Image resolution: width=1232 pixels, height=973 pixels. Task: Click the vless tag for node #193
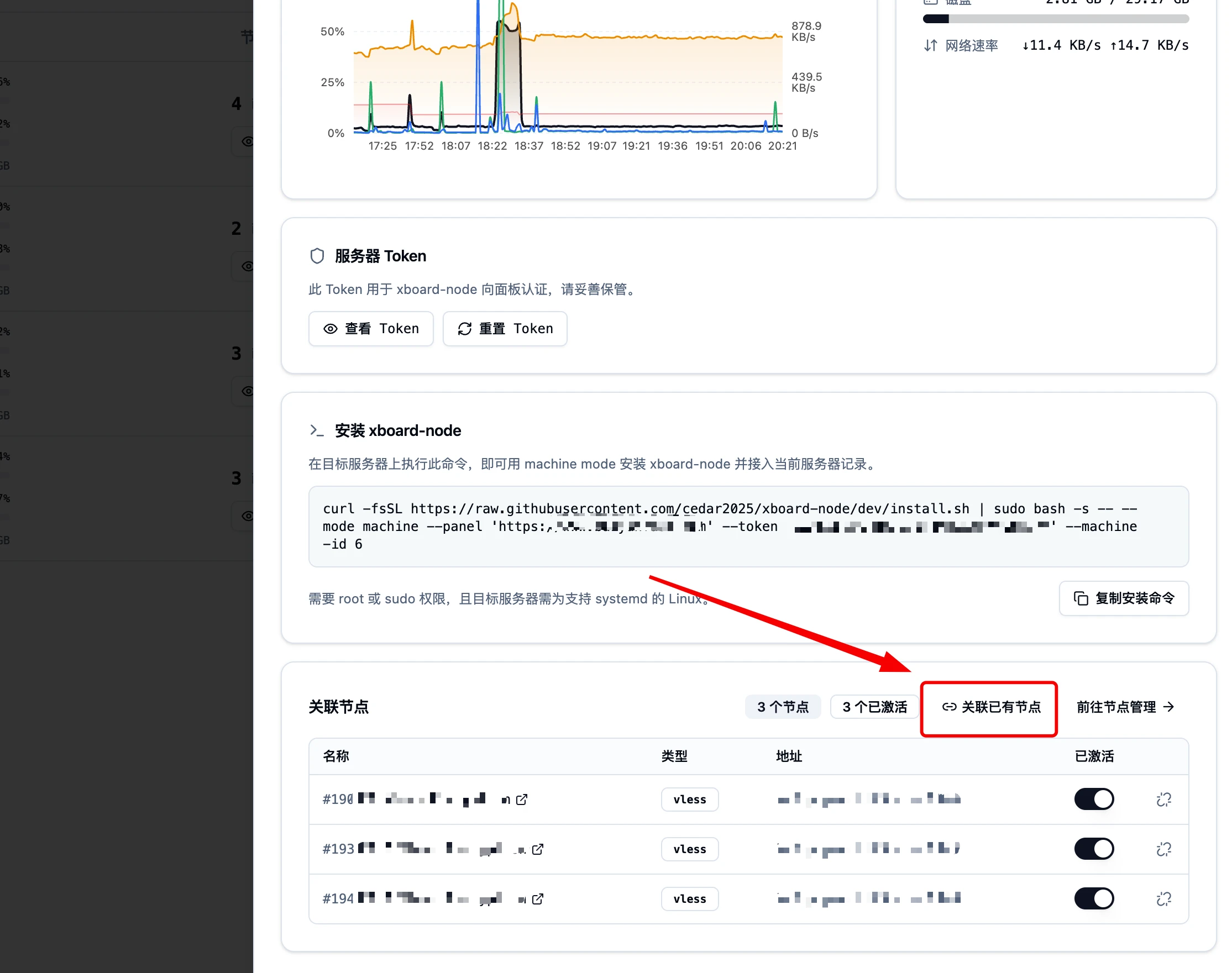(x=689, y=849)
